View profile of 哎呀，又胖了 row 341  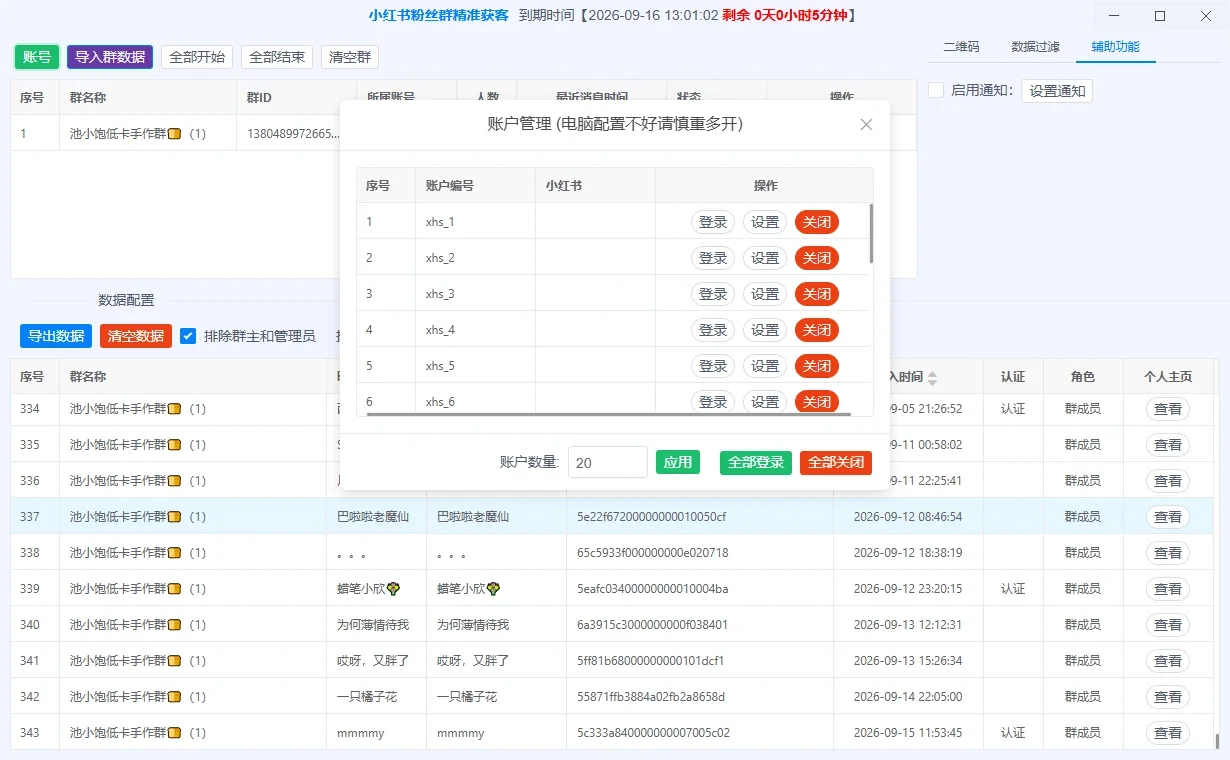[x=1168, y=661]
